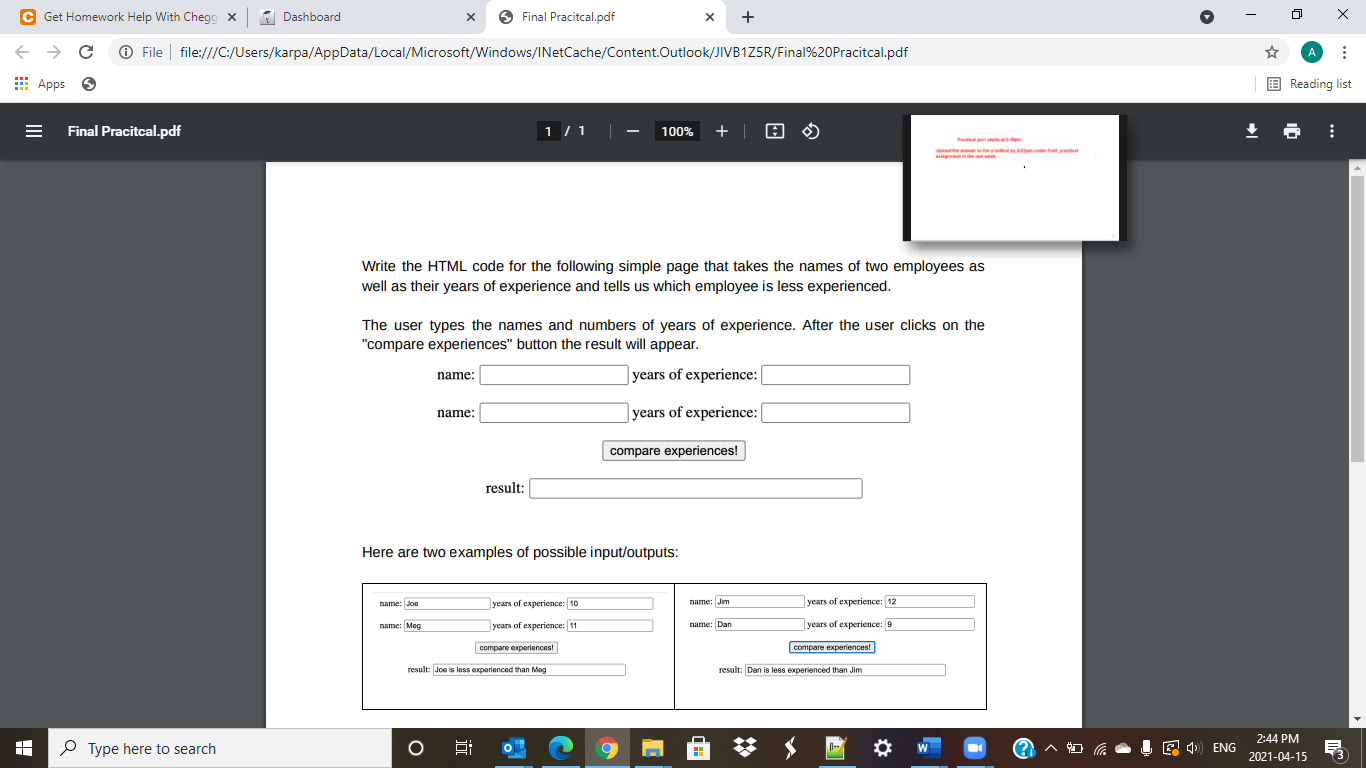Image resolution: width=1366 pixels, height=768 pixels.
Task: Open Word from the taskbar
Action: pos(928,748)
